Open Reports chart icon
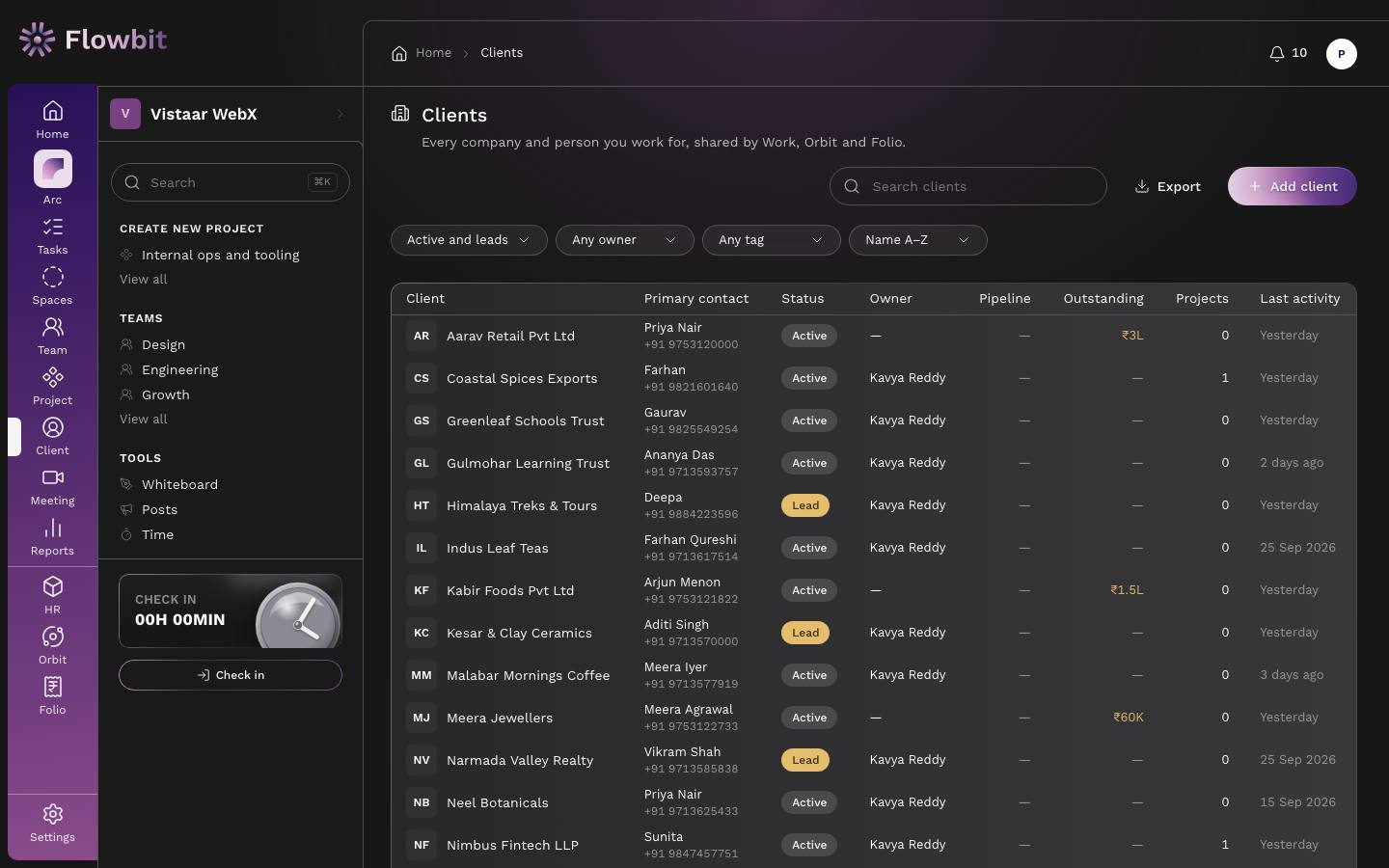The height and width of the screenshot is (868, 1389). coord(53,528)
